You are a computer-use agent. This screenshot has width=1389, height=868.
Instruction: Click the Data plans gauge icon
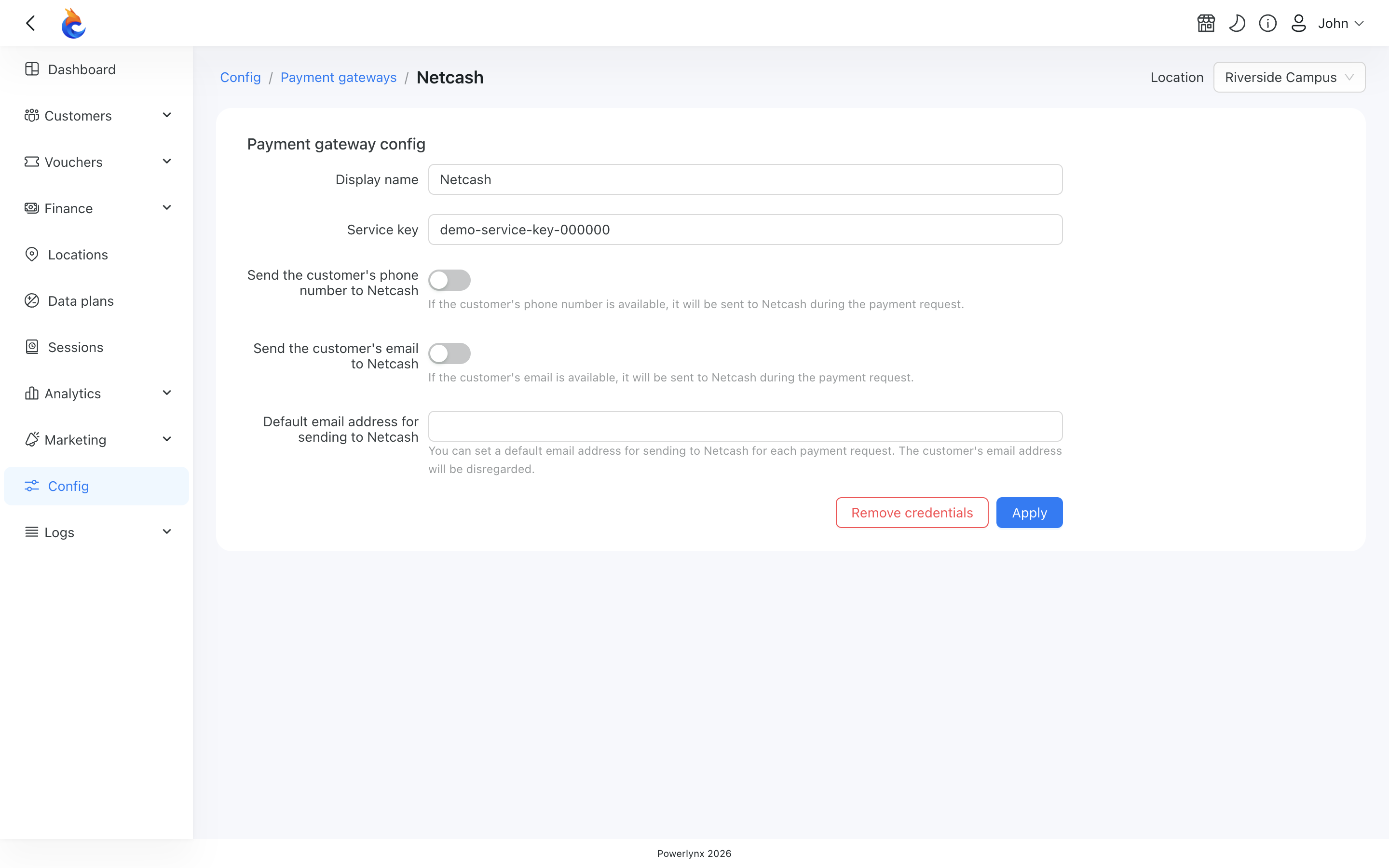[x=32, y=301]
